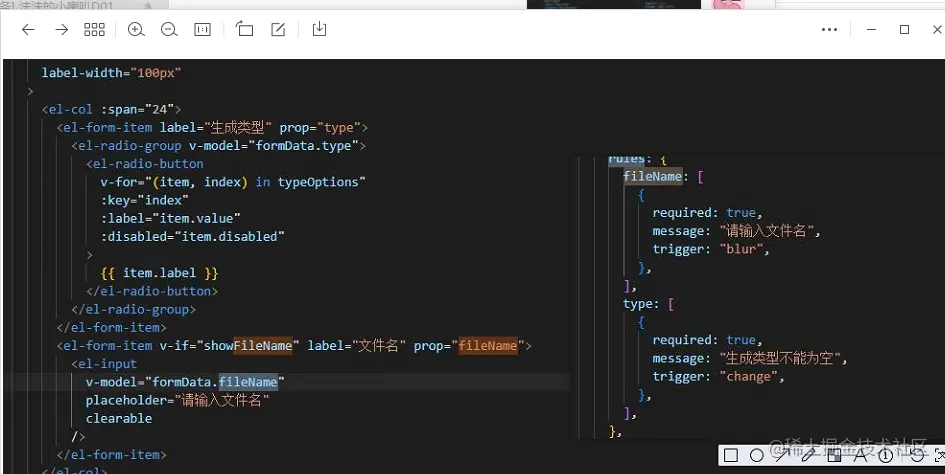Open the three-dot more options menu

point(829,30)
